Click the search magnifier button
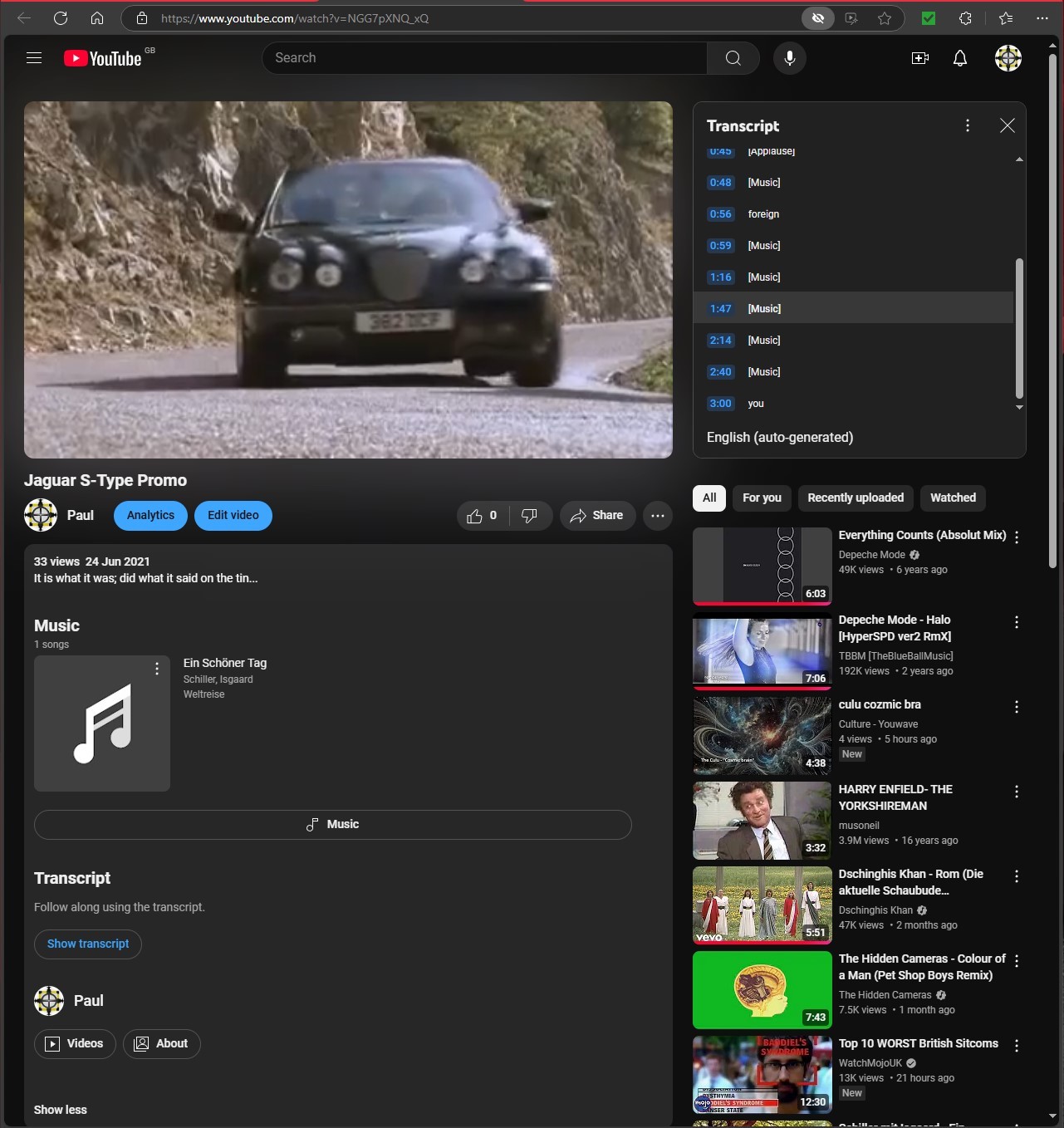 [733, 58]
